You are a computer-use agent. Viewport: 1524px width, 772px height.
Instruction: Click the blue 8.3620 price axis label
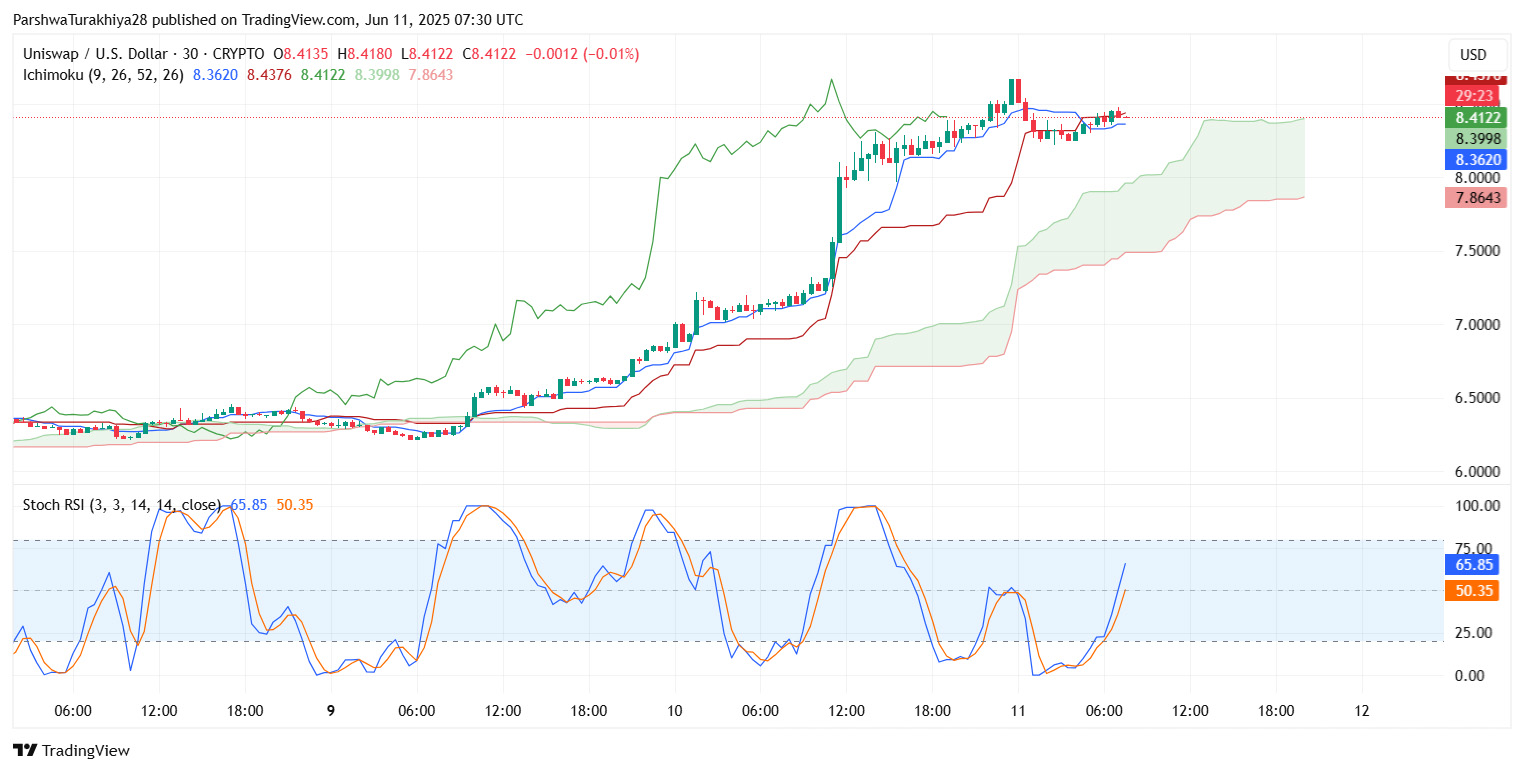click(x=1474, y=159)
